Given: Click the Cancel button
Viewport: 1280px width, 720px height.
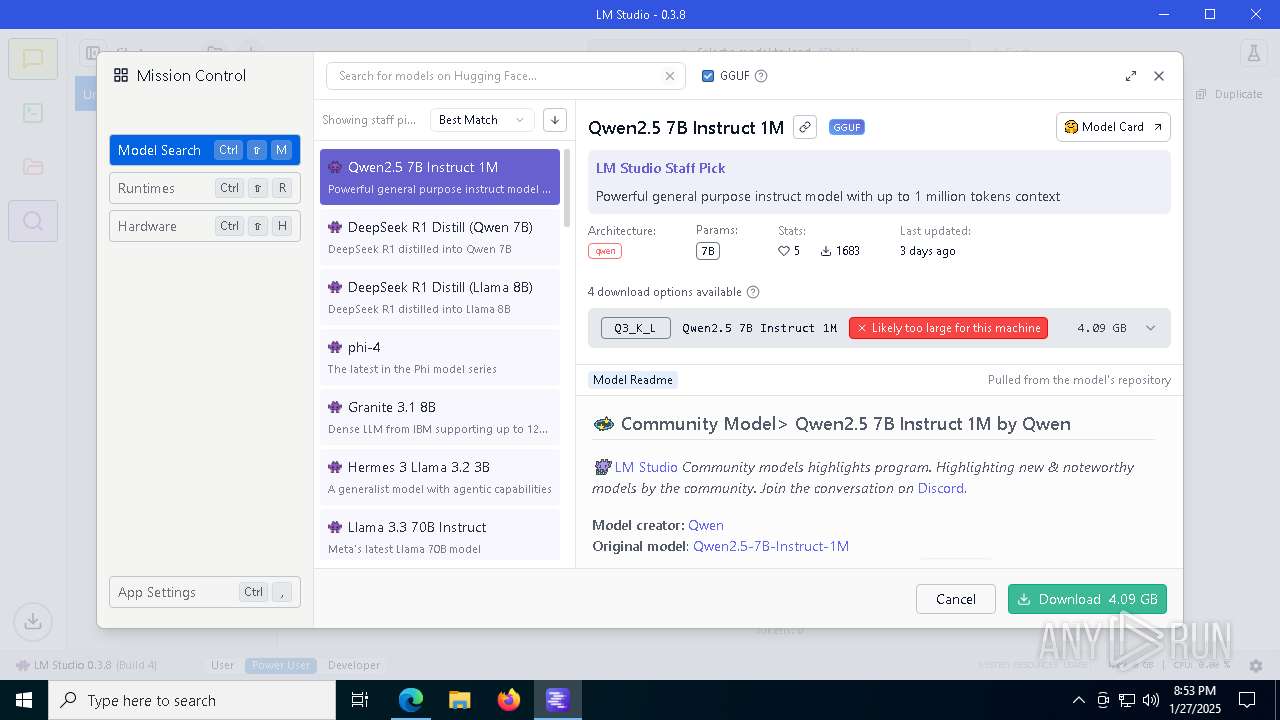Looking at the screenshot, I should (x=955, y=599).
